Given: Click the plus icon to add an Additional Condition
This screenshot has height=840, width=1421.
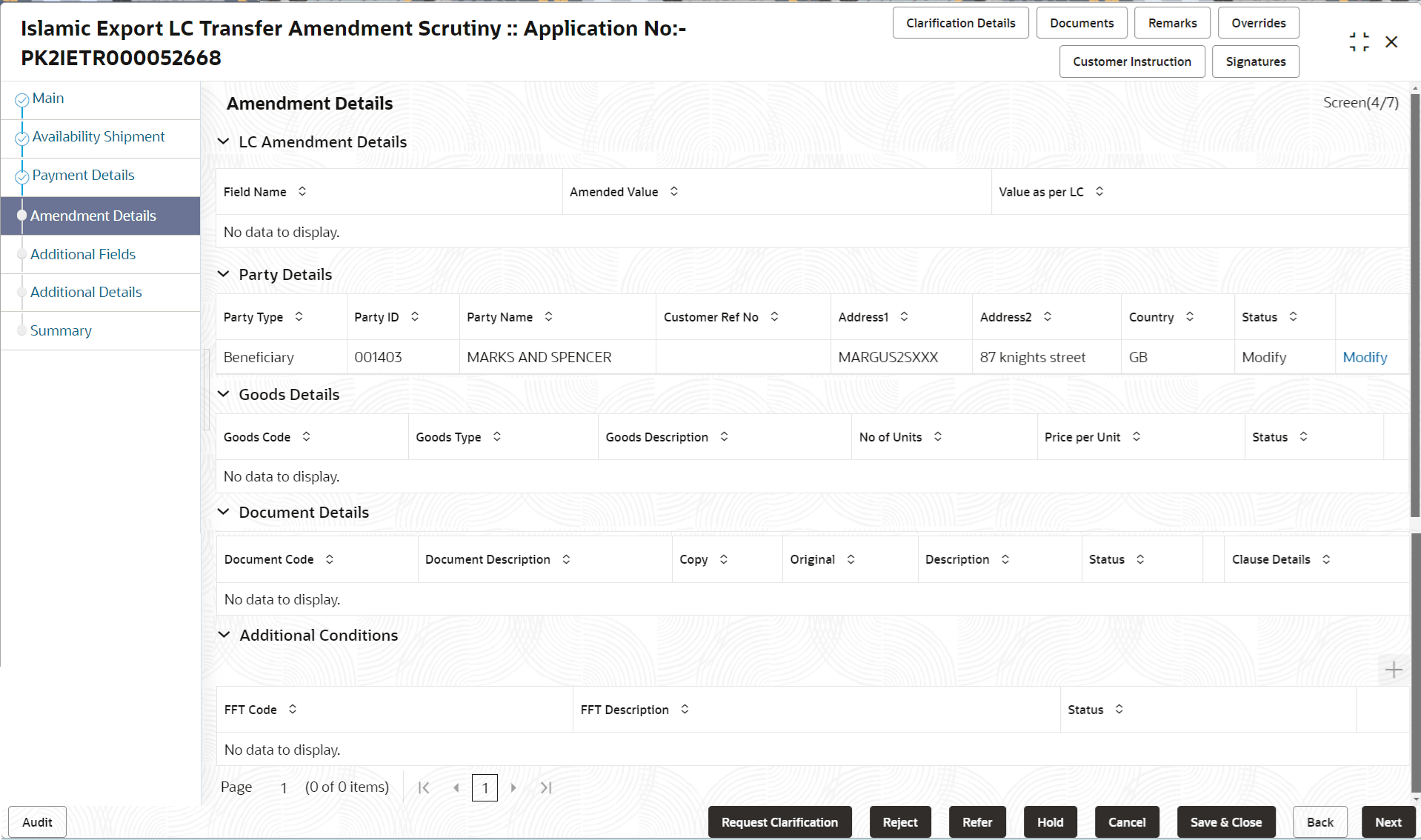Looking at the screenshot, I should [x=1393, y=670].
